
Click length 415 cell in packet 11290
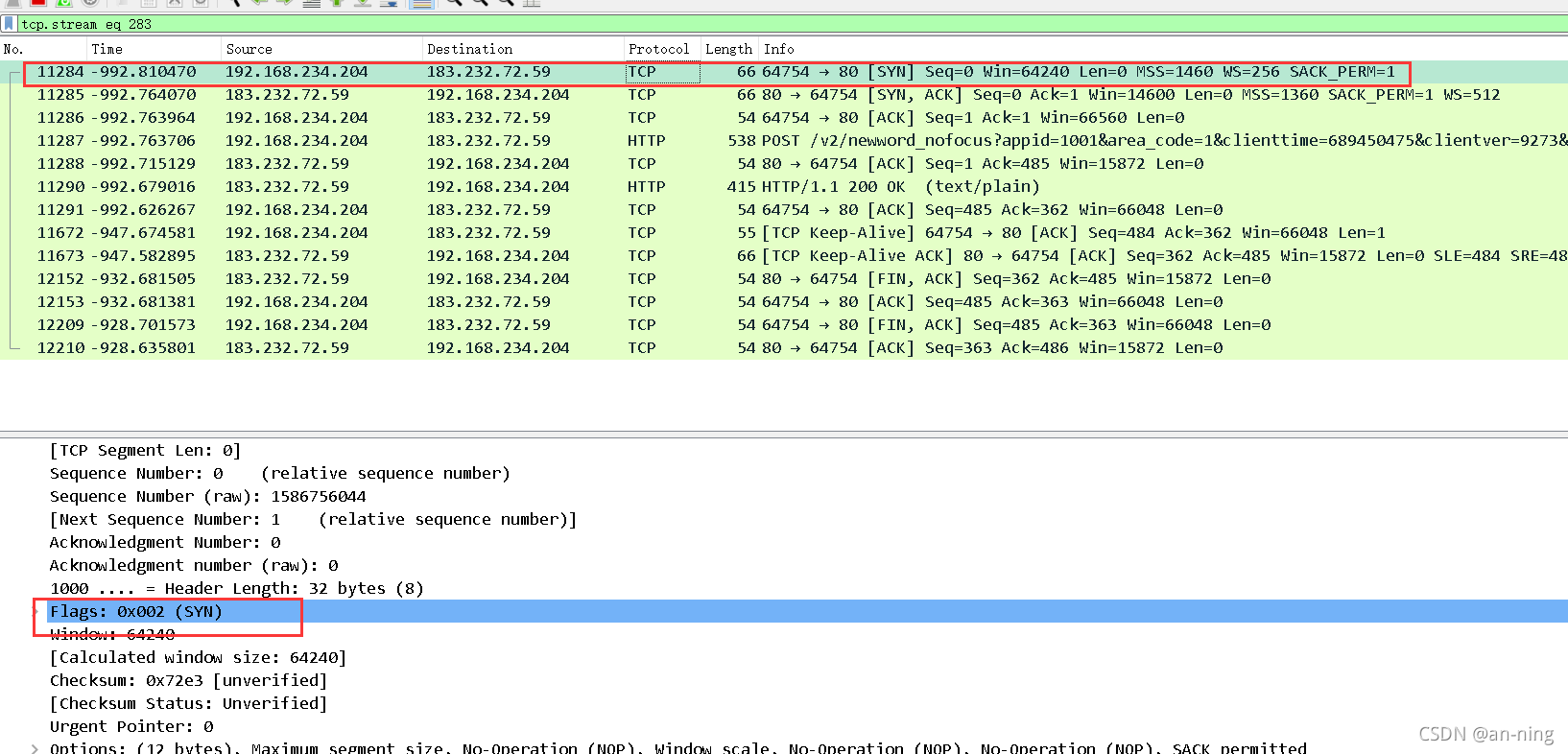742,187
